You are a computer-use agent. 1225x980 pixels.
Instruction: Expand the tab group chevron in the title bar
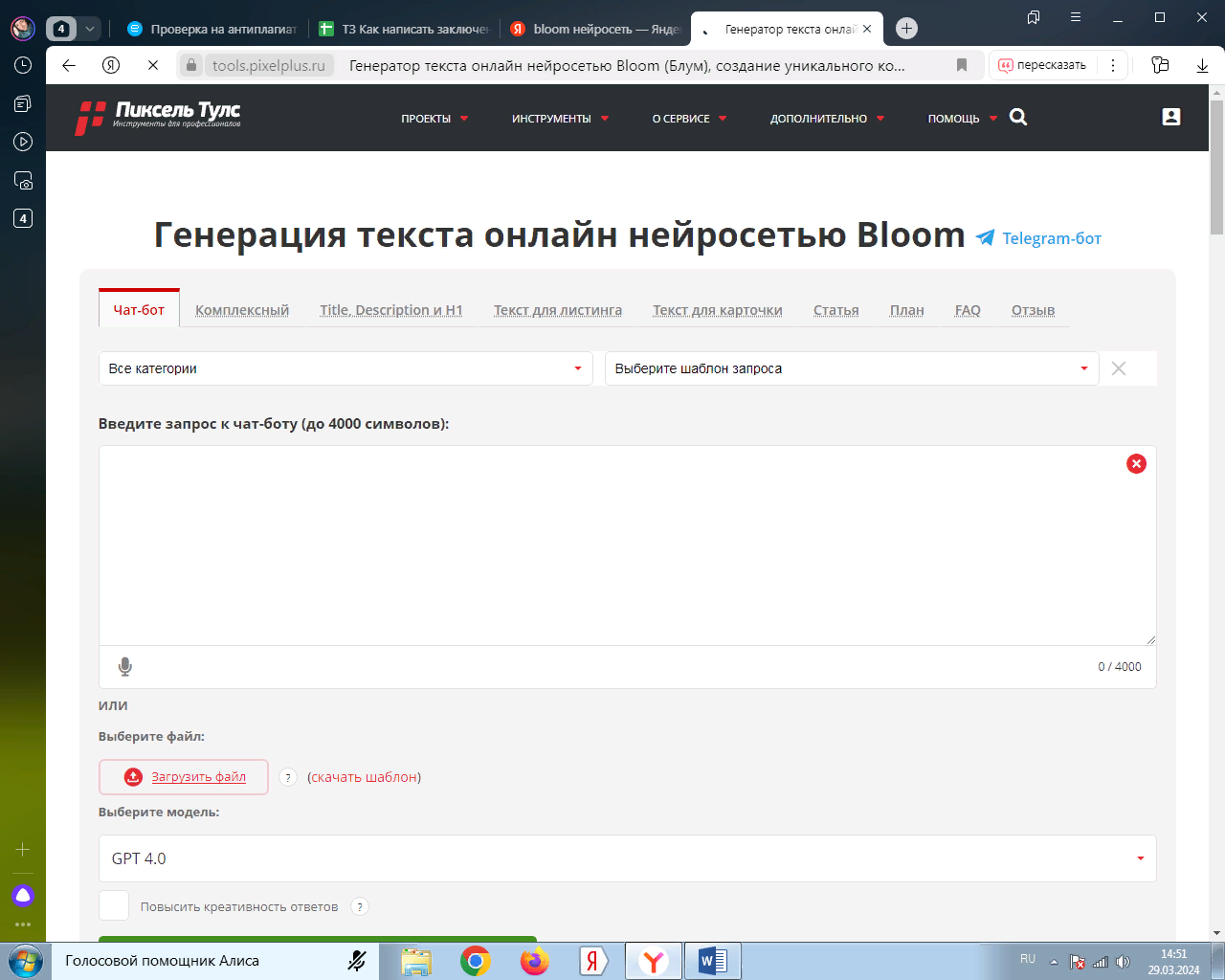[90, 29]
